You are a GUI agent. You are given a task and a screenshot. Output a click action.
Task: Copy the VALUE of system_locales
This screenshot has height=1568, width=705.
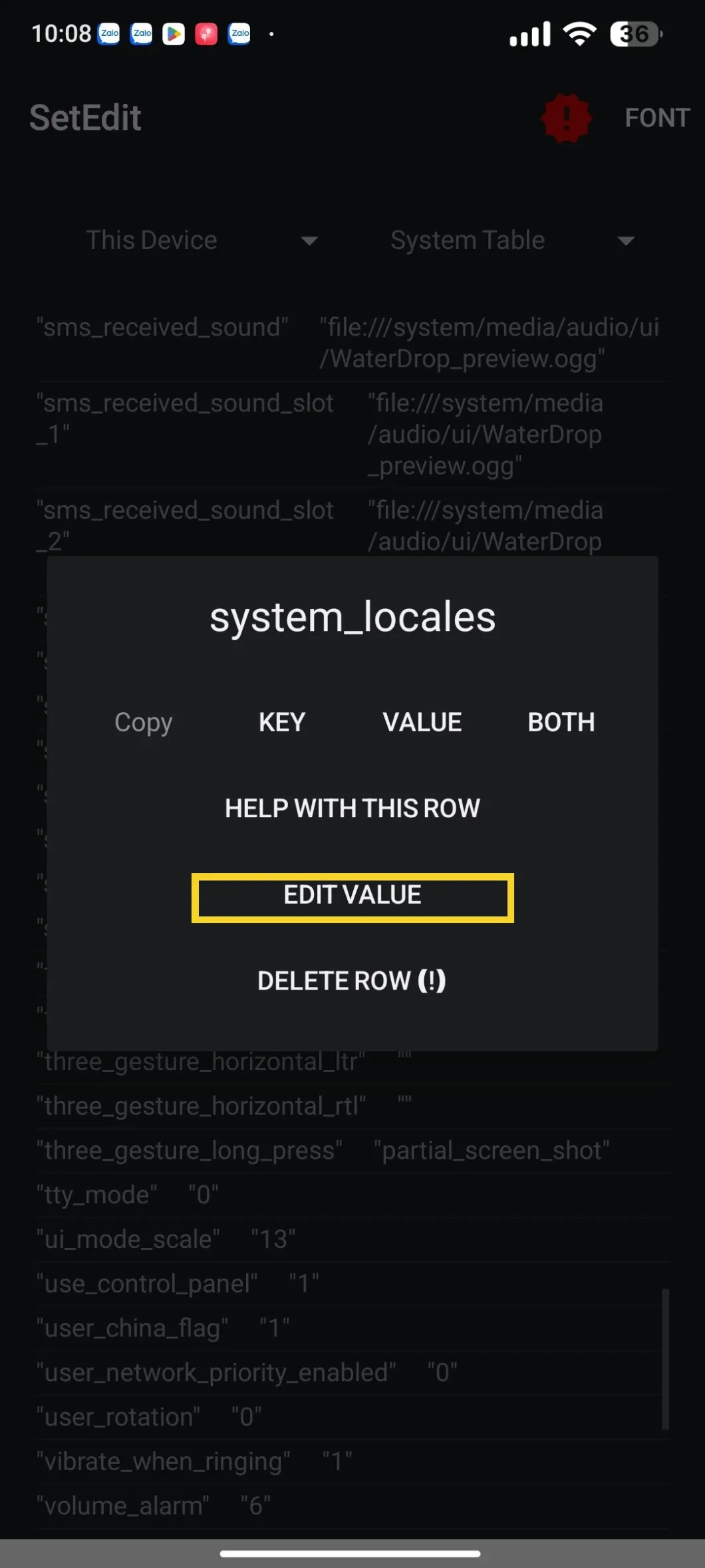pyautogui.click(x=422, y=722)
